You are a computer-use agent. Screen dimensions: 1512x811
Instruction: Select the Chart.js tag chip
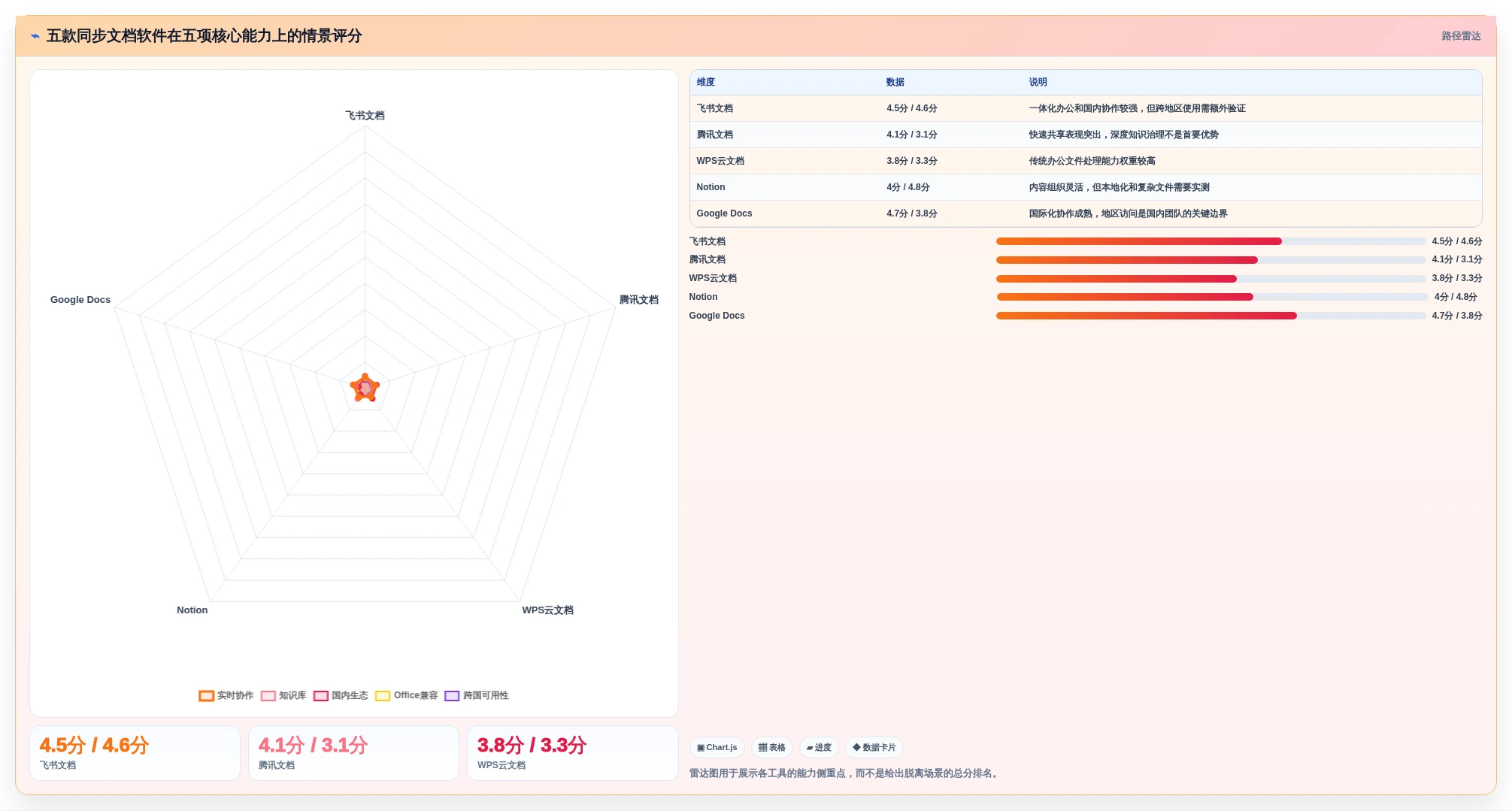(x=717, y=747)
